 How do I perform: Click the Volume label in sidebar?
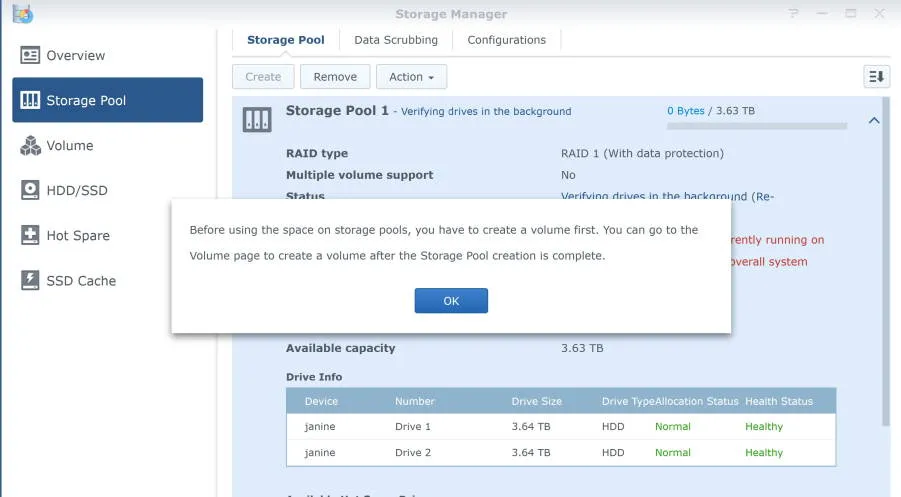click(70, 145)
